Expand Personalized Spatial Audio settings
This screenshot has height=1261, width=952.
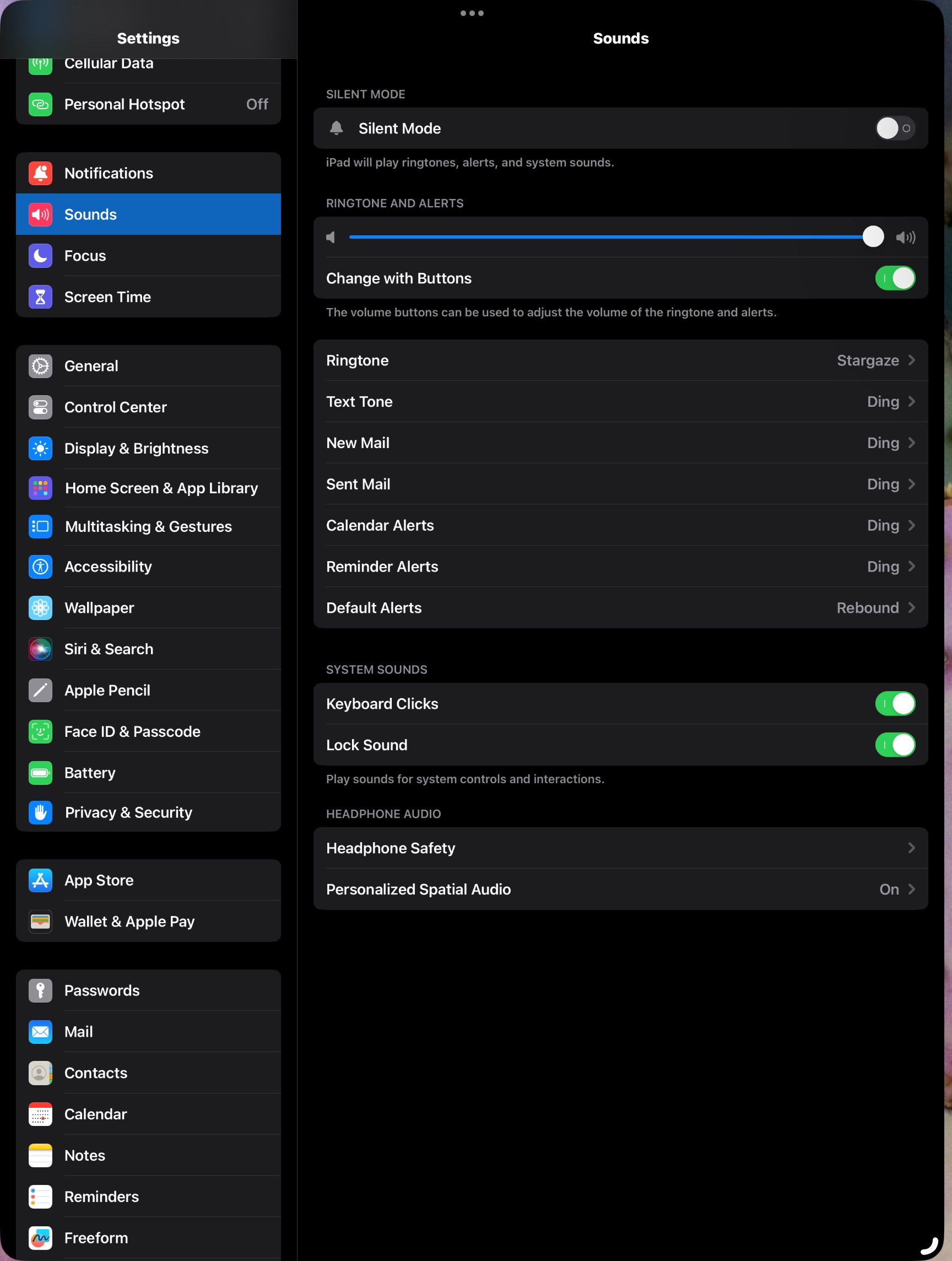pyautogui.click(x=621, y=890)
